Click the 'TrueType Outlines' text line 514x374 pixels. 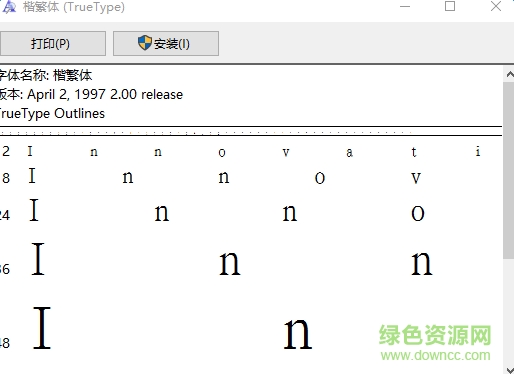click(52, 114)
